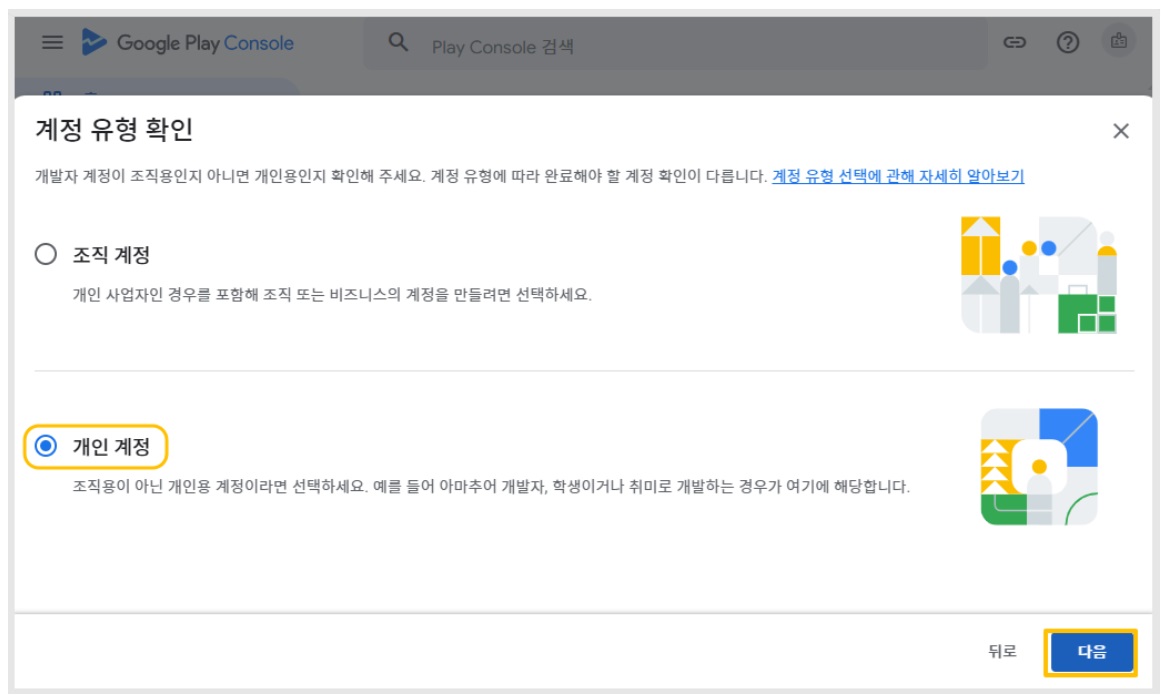The width and height of the screenshot is (1162, 696).
Task: Click the Google Play Console logo
Action: point(187,43)
